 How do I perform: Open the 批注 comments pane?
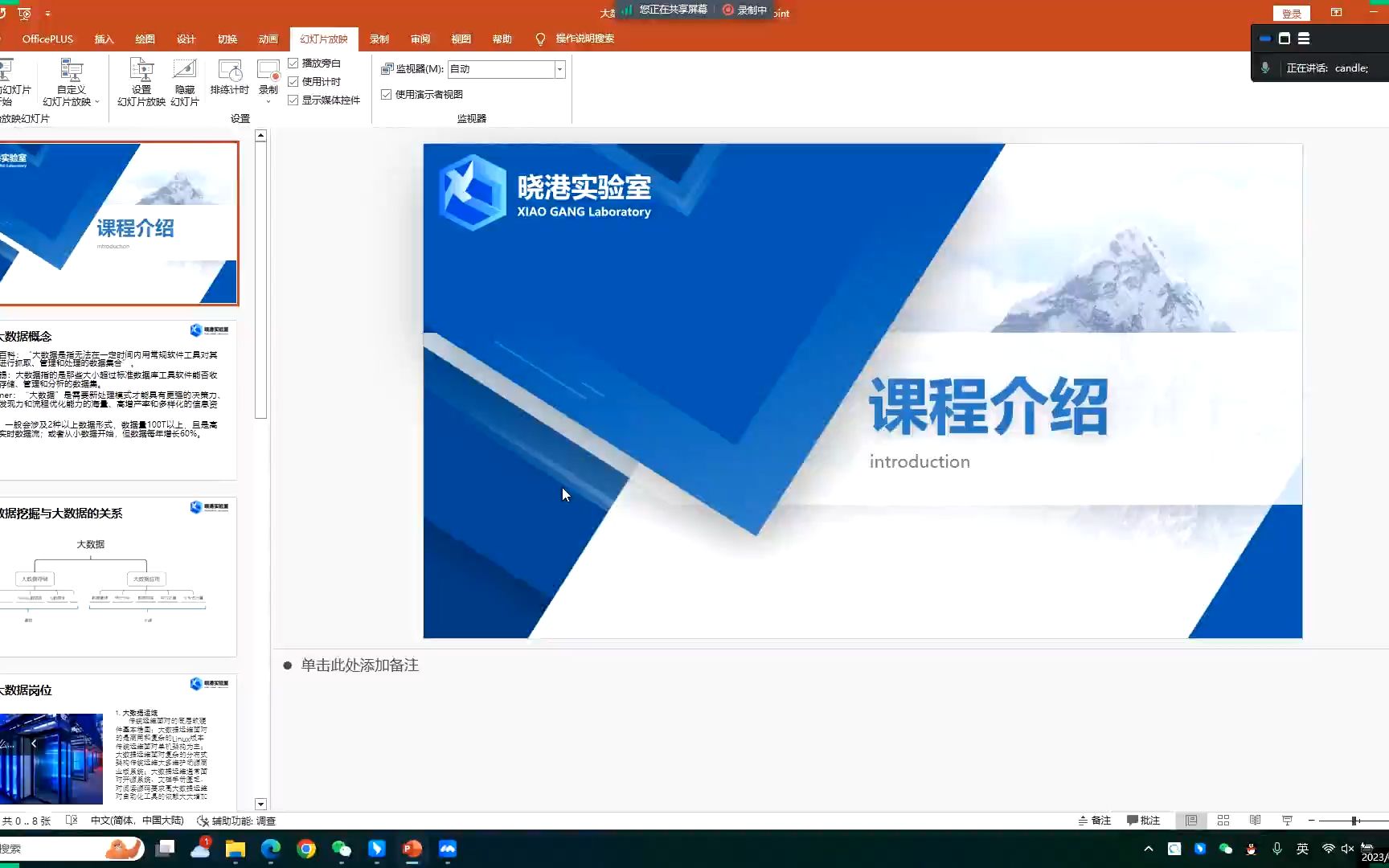[x=1142, y=820]
